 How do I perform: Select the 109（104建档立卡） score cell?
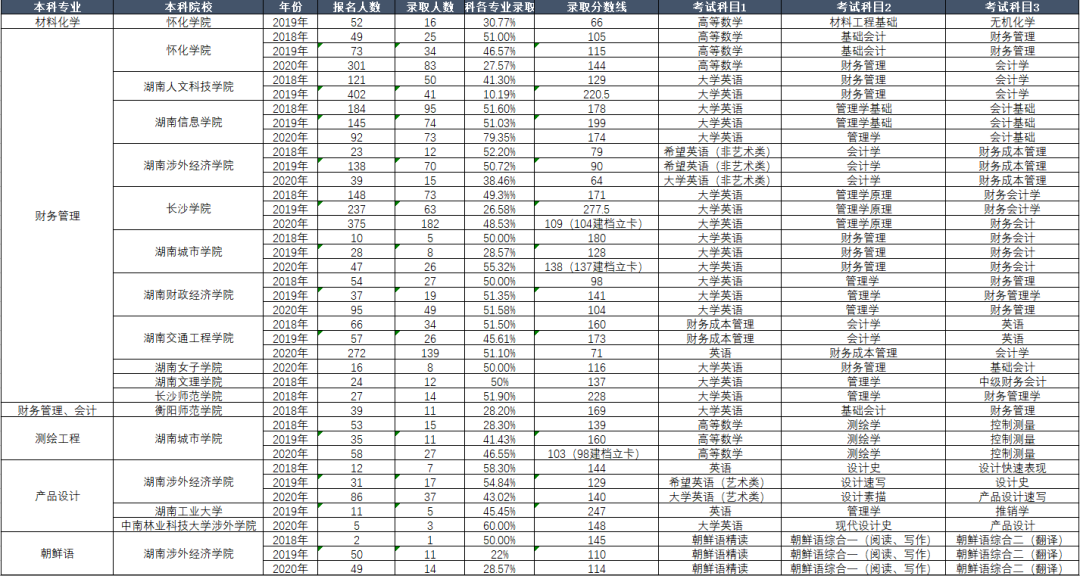tap(597, 223)
